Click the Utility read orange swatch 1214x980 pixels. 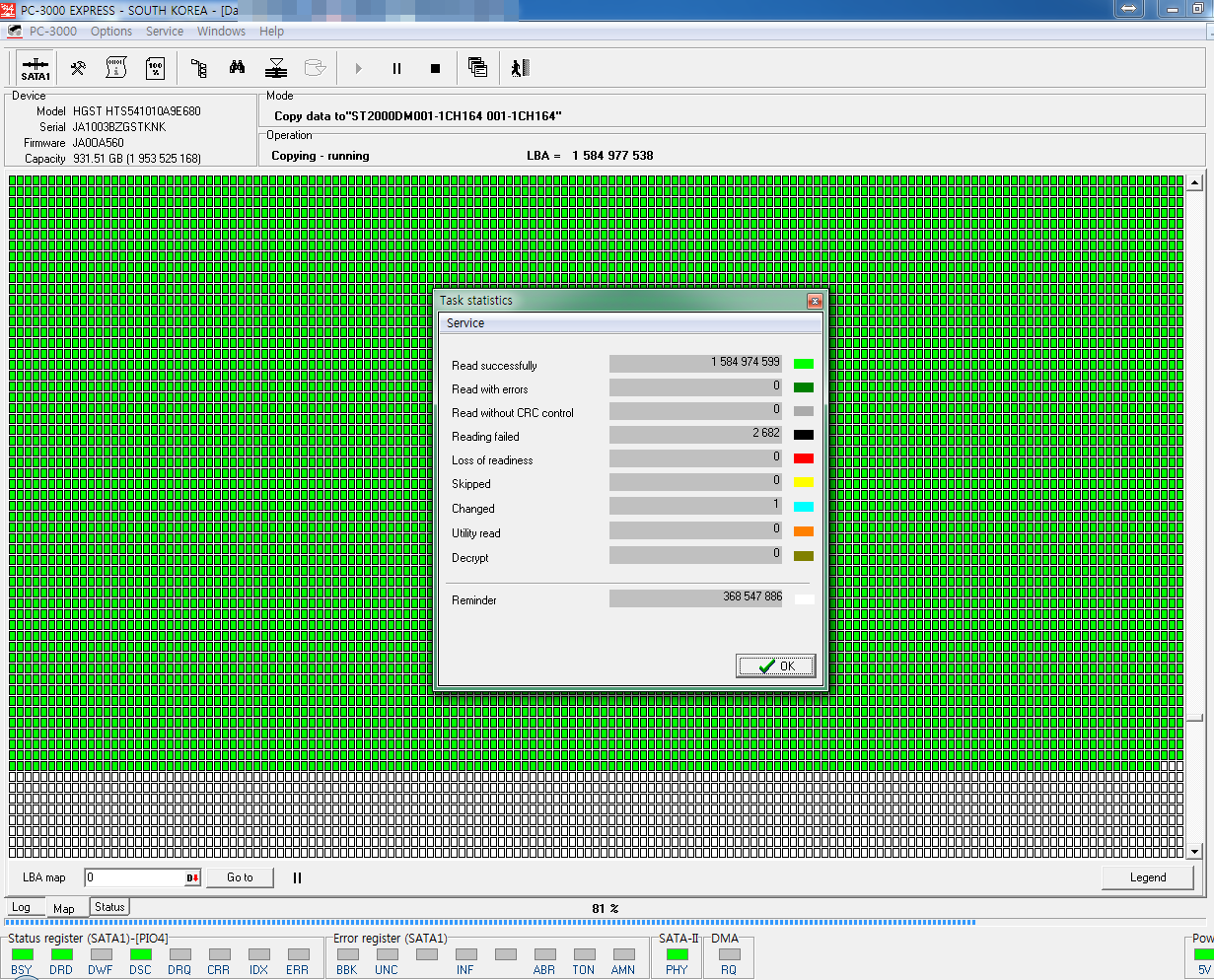coord(804,531)
